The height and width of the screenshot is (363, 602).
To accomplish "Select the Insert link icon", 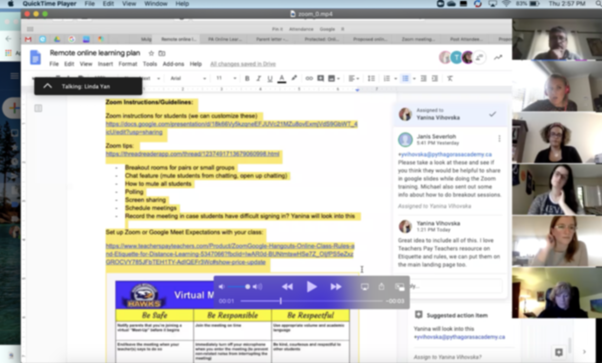I will [x=309, y=78].
